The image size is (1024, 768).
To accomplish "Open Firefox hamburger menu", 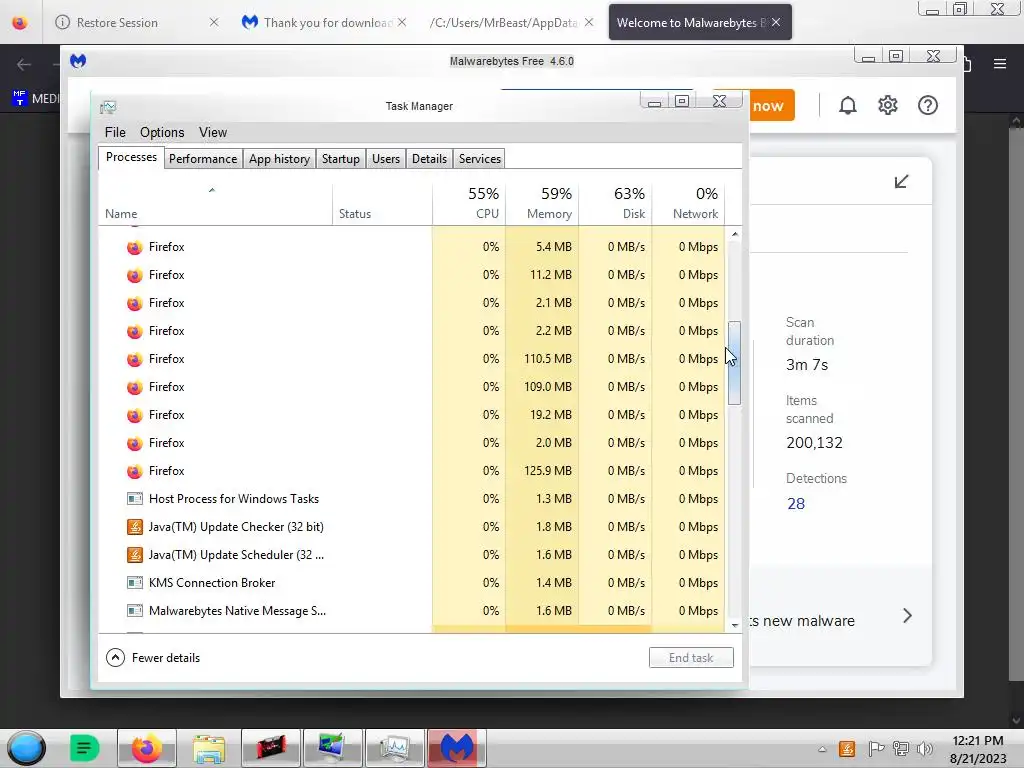I will coord(1000,63).
